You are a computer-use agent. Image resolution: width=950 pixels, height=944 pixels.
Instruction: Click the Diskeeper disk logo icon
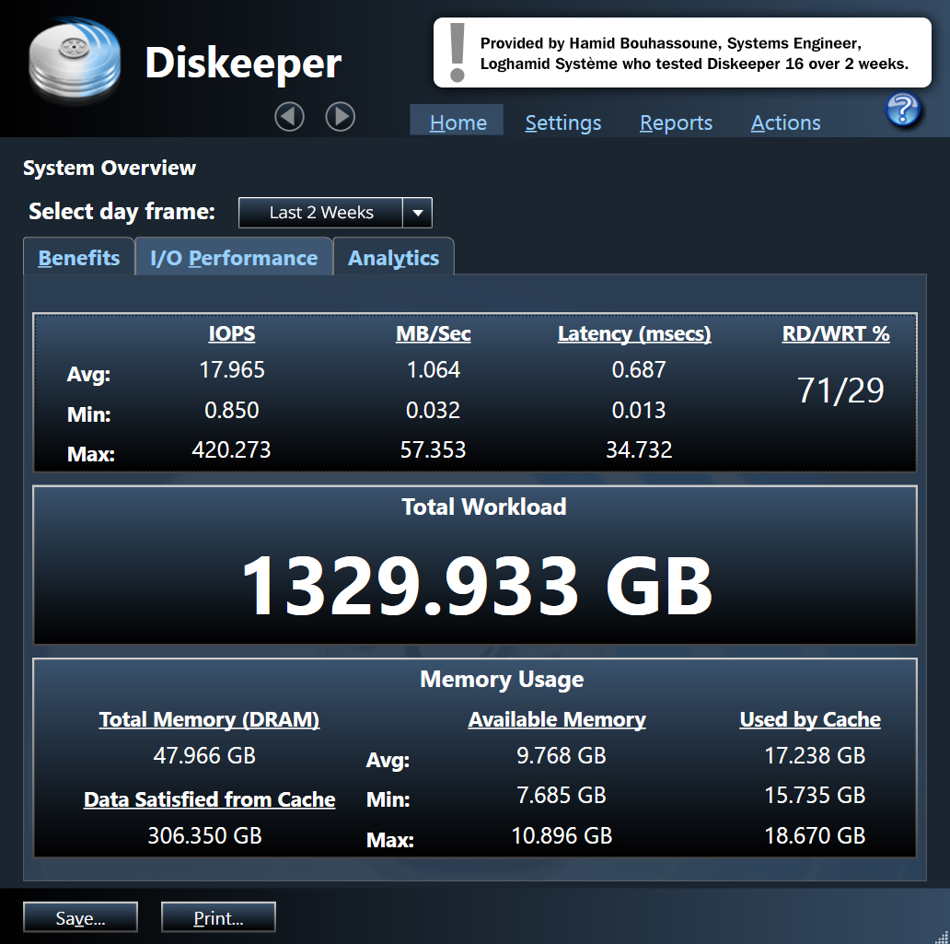click(x=75, y=60)
